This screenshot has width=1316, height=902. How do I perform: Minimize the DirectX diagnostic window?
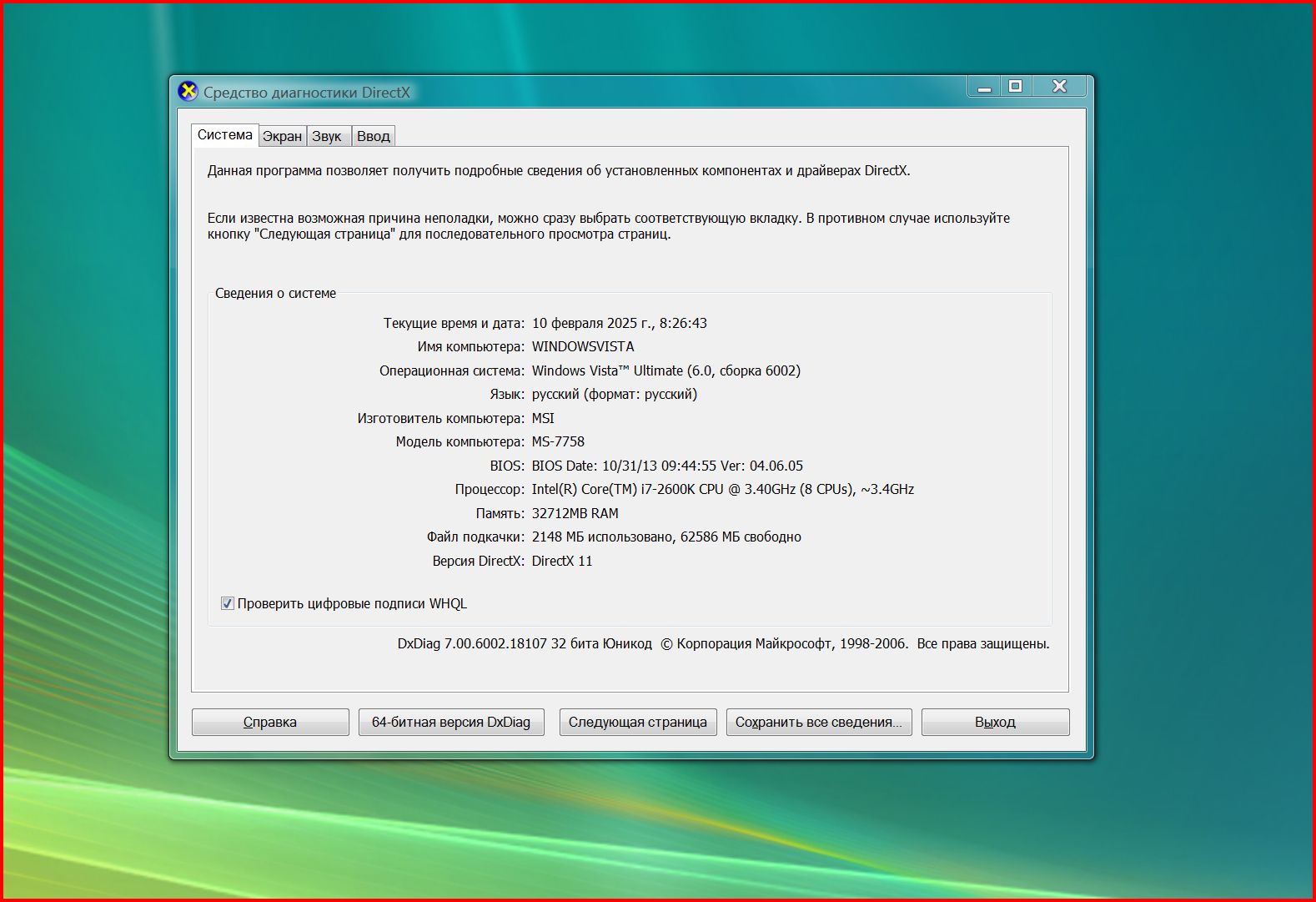(x=984, y=87)
